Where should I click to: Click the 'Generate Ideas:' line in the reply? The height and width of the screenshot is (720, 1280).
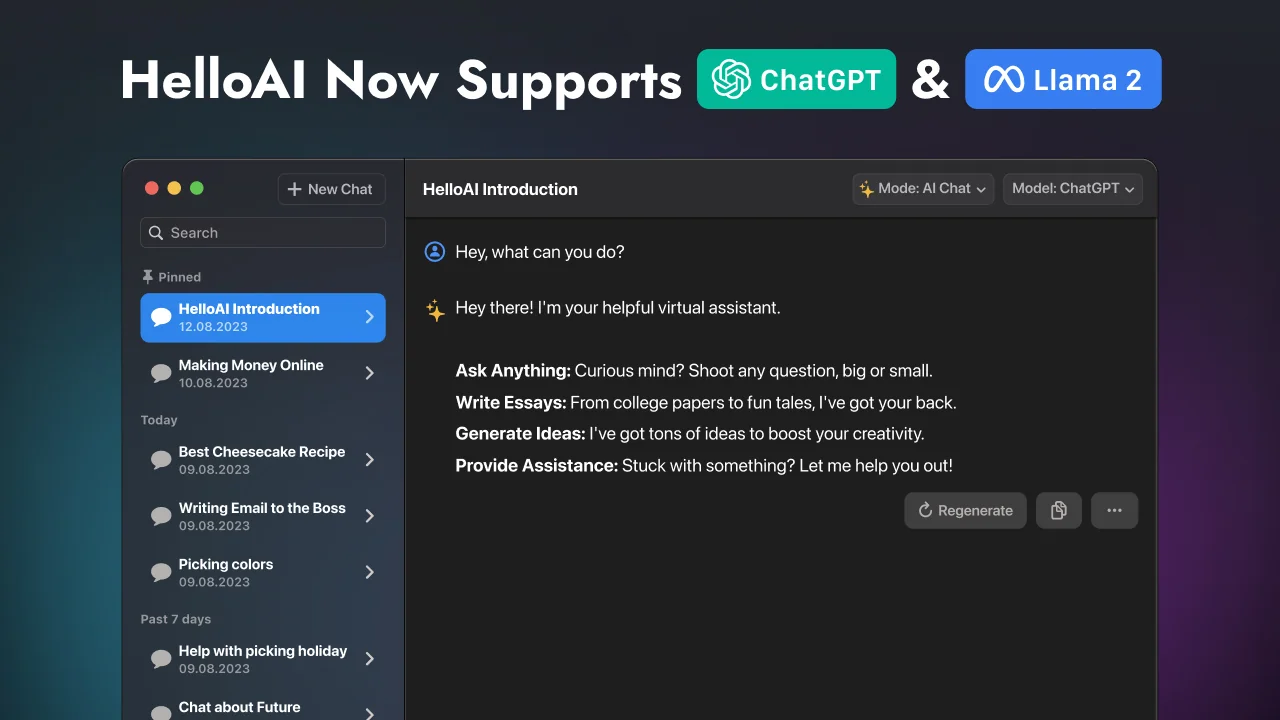690,434
